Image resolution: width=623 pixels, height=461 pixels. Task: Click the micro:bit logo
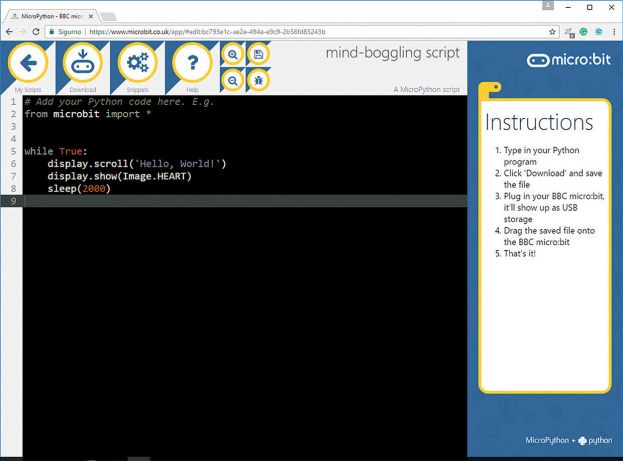point(568,60)
